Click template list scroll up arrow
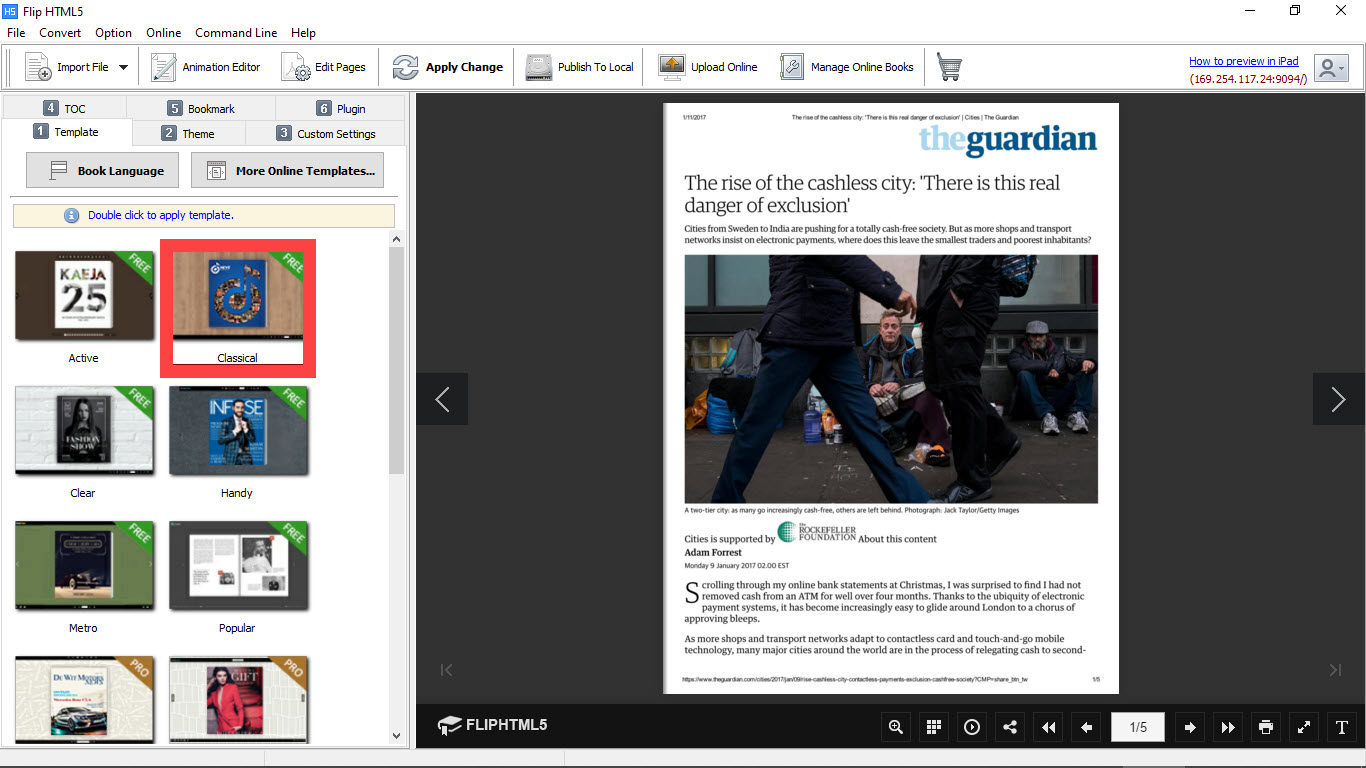The height and width of the screenshot is (768, 1366). (396, 239)
